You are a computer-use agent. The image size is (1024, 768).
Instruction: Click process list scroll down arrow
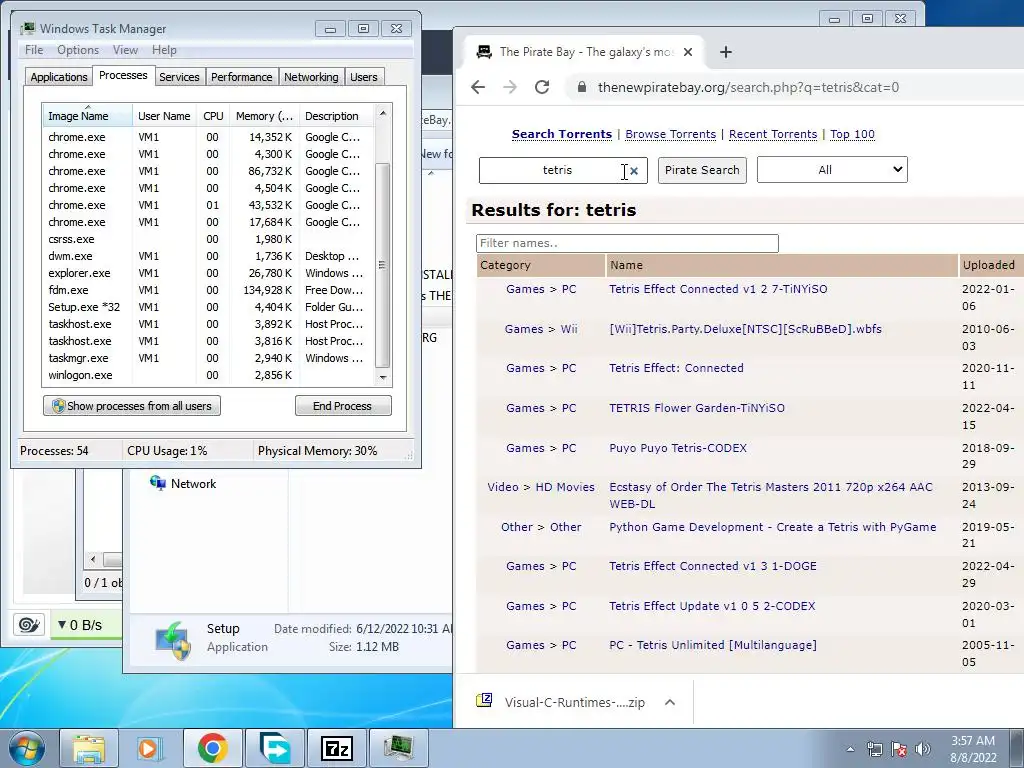click(383, 377)
